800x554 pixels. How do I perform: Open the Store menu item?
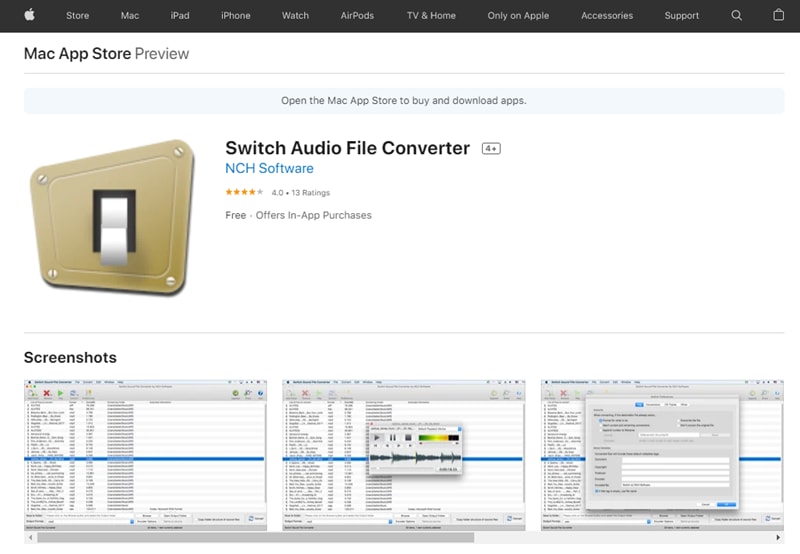(x=78, y=16)
